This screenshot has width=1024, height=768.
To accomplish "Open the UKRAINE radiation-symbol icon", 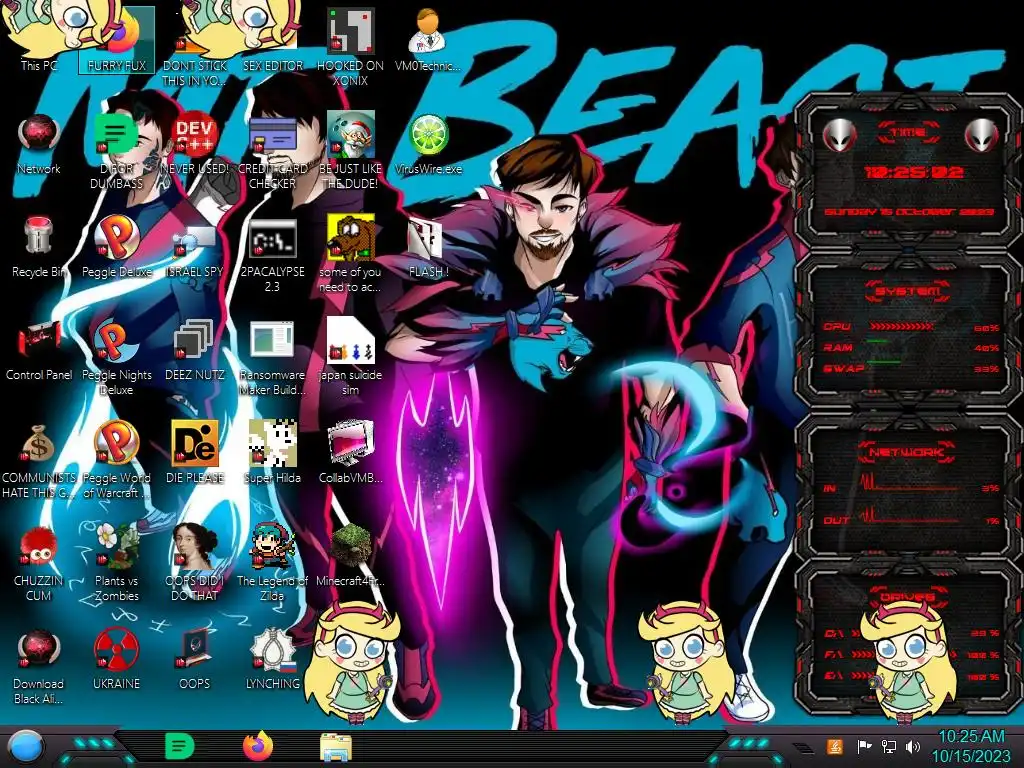I will [117, 658].
